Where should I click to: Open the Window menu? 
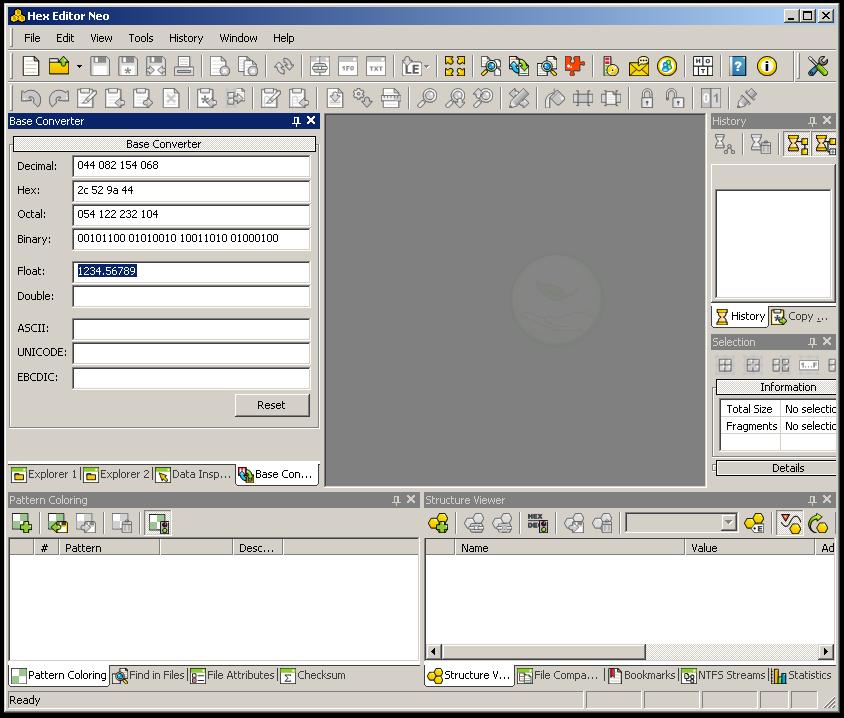coord(238,38)
